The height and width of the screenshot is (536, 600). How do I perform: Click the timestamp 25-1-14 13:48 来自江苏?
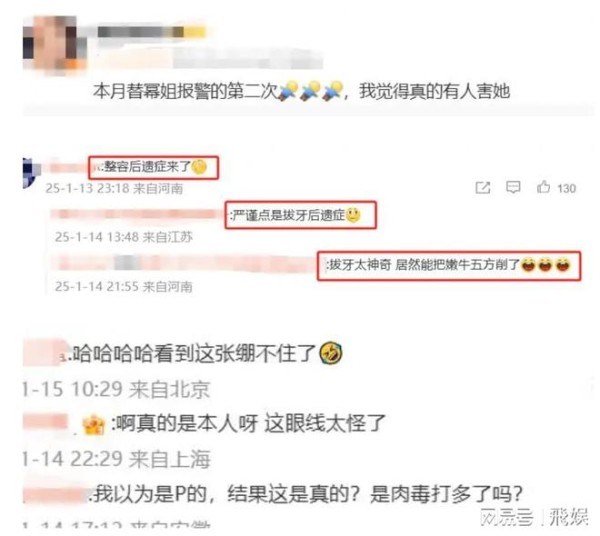(123, 237)
